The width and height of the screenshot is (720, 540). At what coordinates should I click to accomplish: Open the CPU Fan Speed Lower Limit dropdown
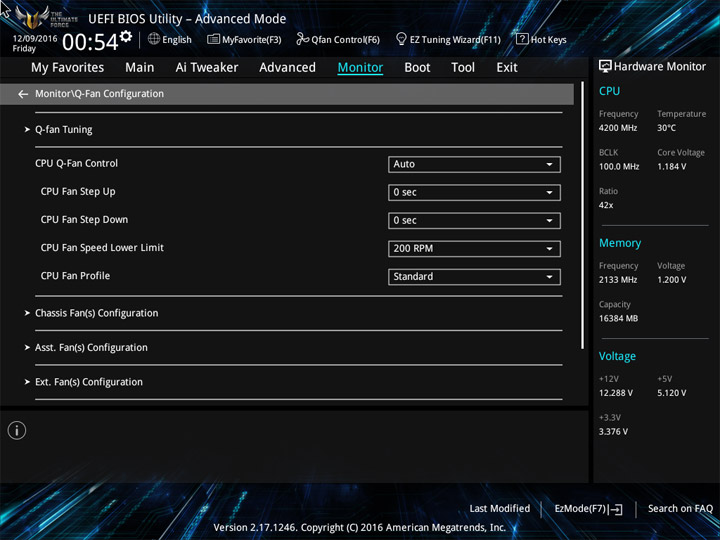click(x=474, y=249)
